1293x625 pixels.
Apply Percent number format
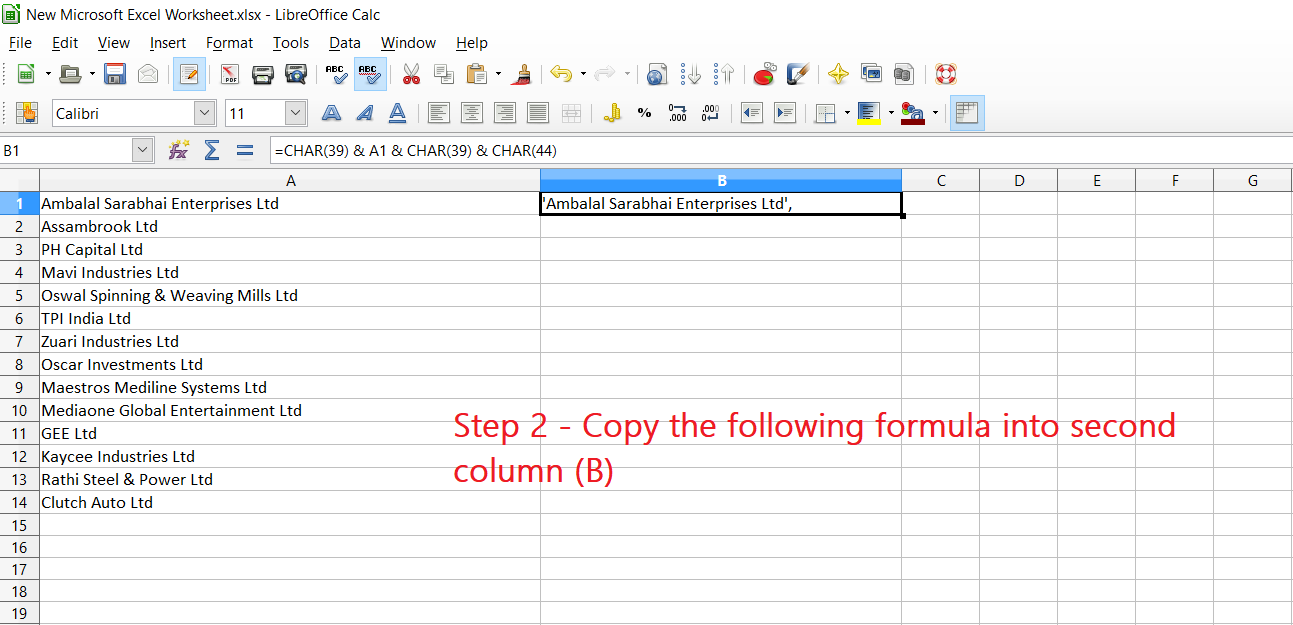tap(645, 113)
